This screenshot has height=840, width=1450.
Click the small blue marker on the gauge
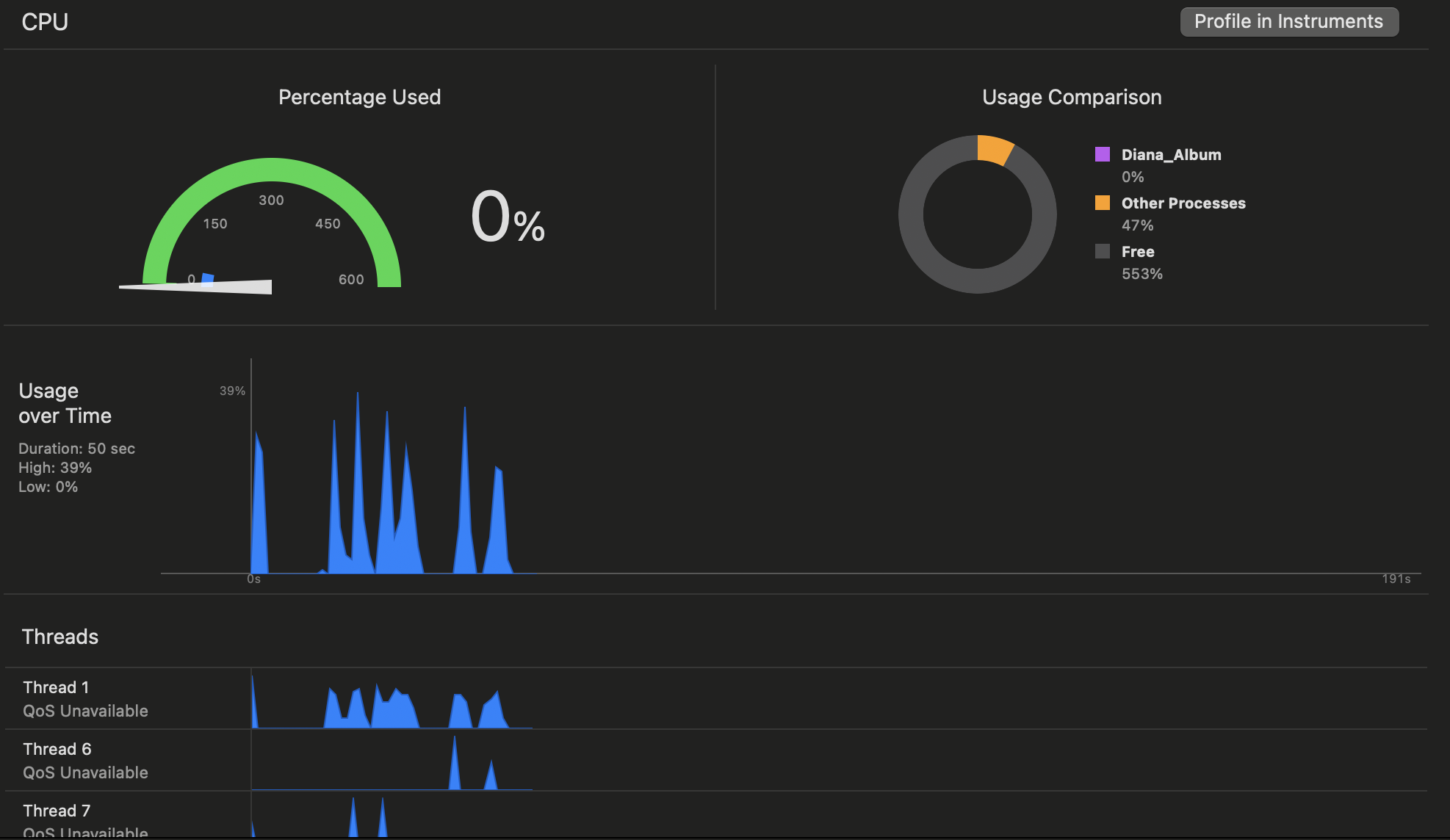(208, 278)
